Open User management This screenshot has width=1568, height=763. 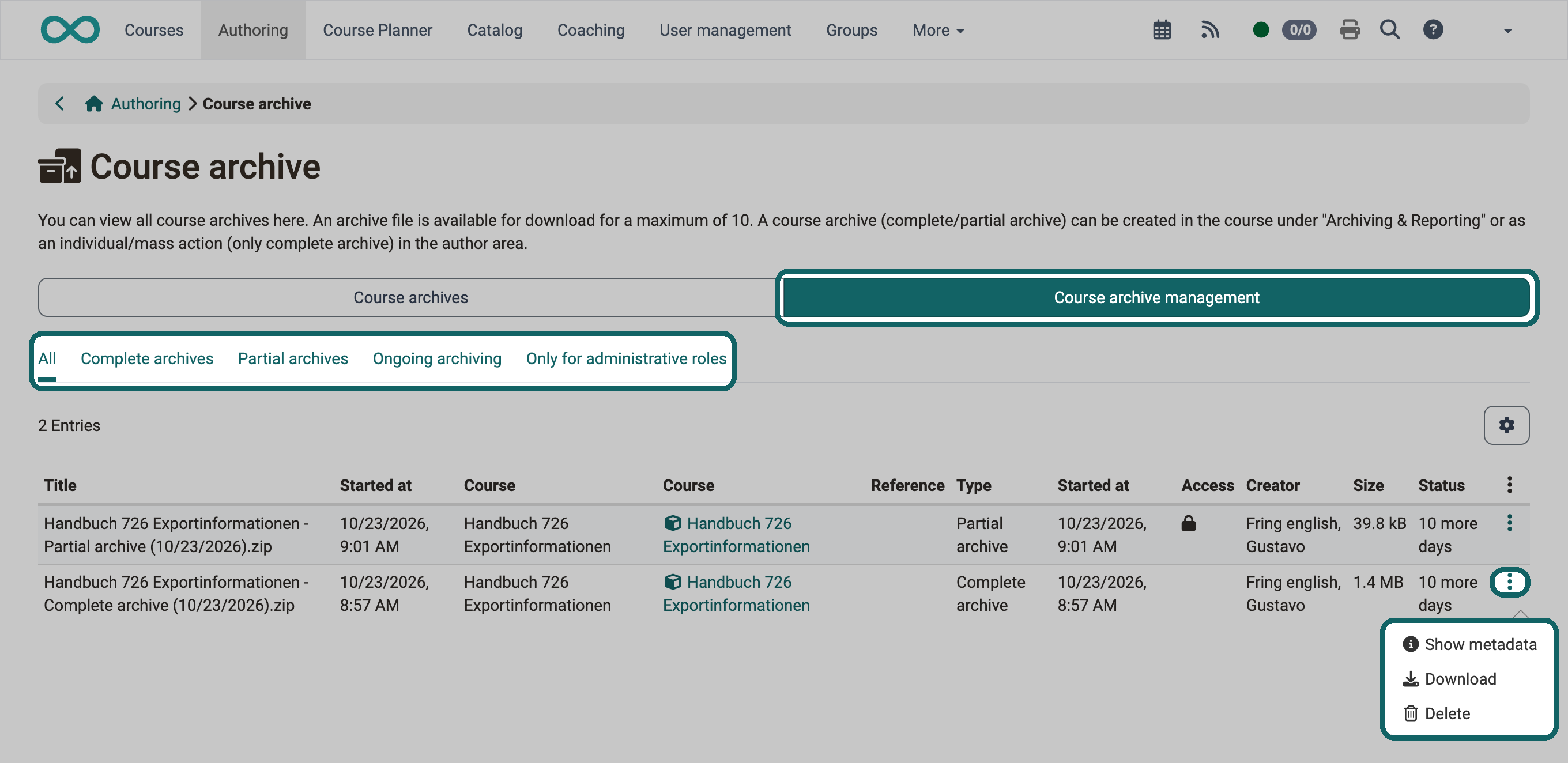point(725,30)
